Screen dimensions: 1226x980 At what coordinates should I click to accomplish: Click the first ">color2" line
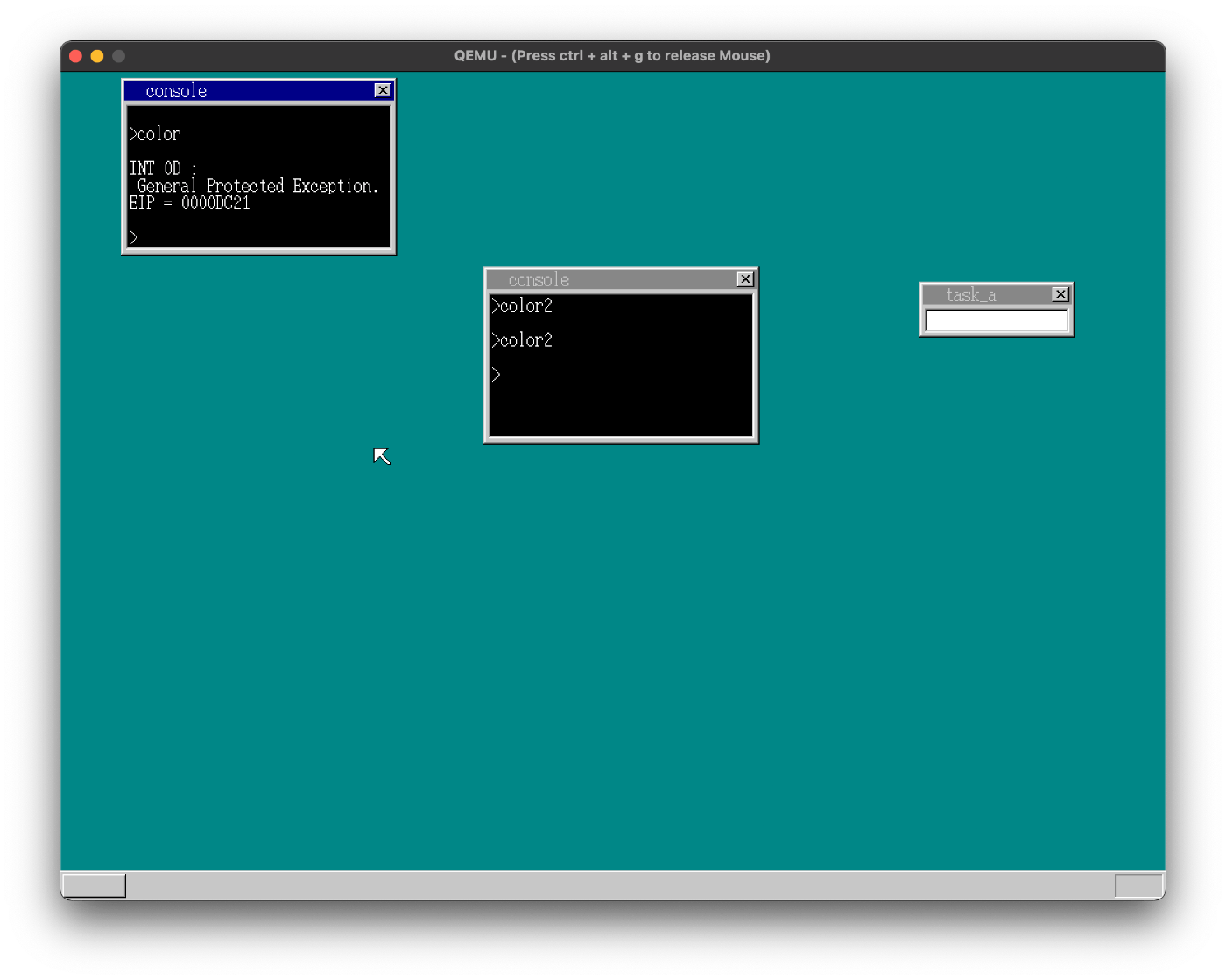[x=522, y=306]
